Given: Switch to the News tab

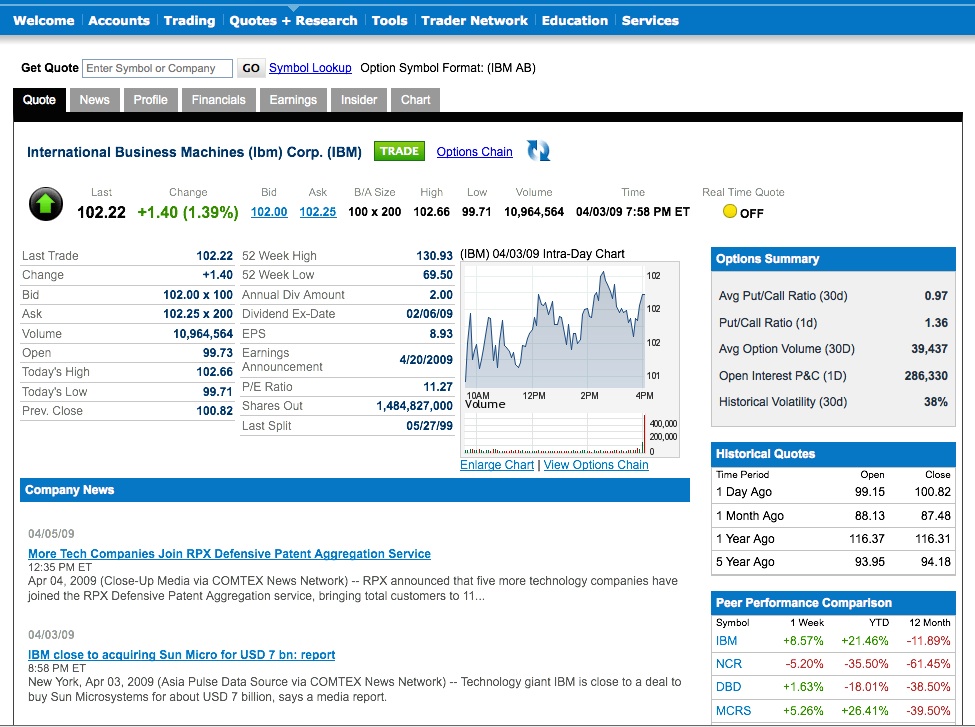Looking at the screenshot, I should tap(95, 100).
